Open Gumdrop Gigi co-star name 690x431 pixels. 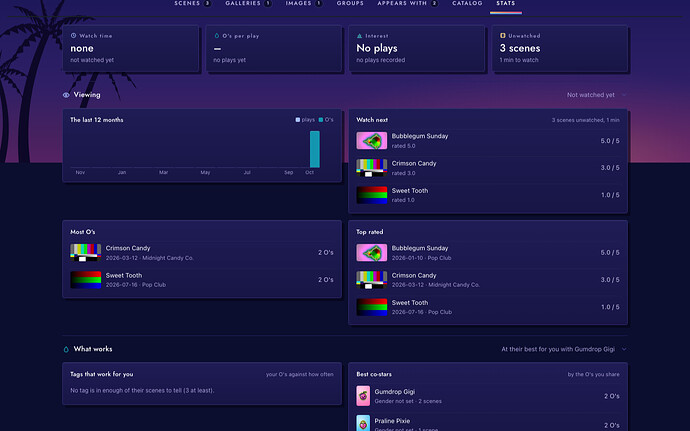coord(395,392)
